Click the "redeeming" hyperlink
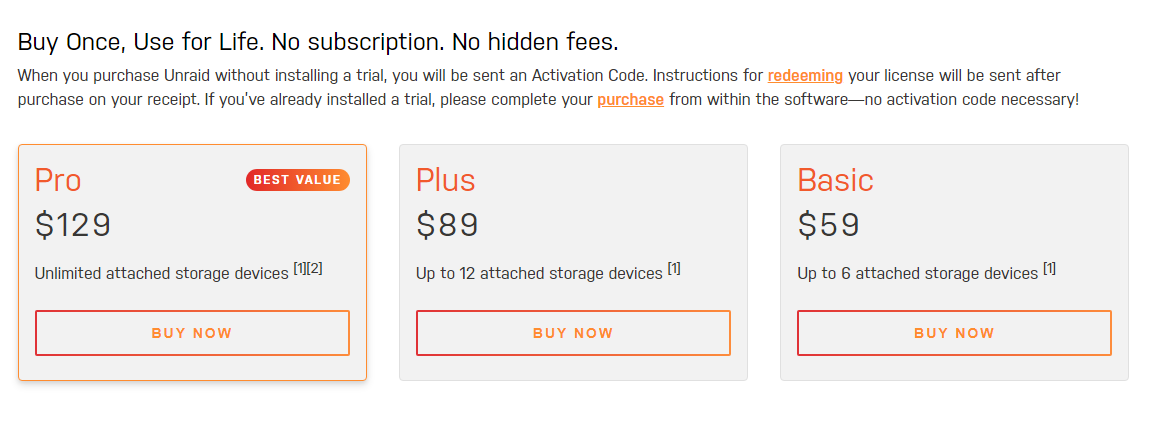The width and height of the screenshot is (1150, 424). (x=805, y=75)
